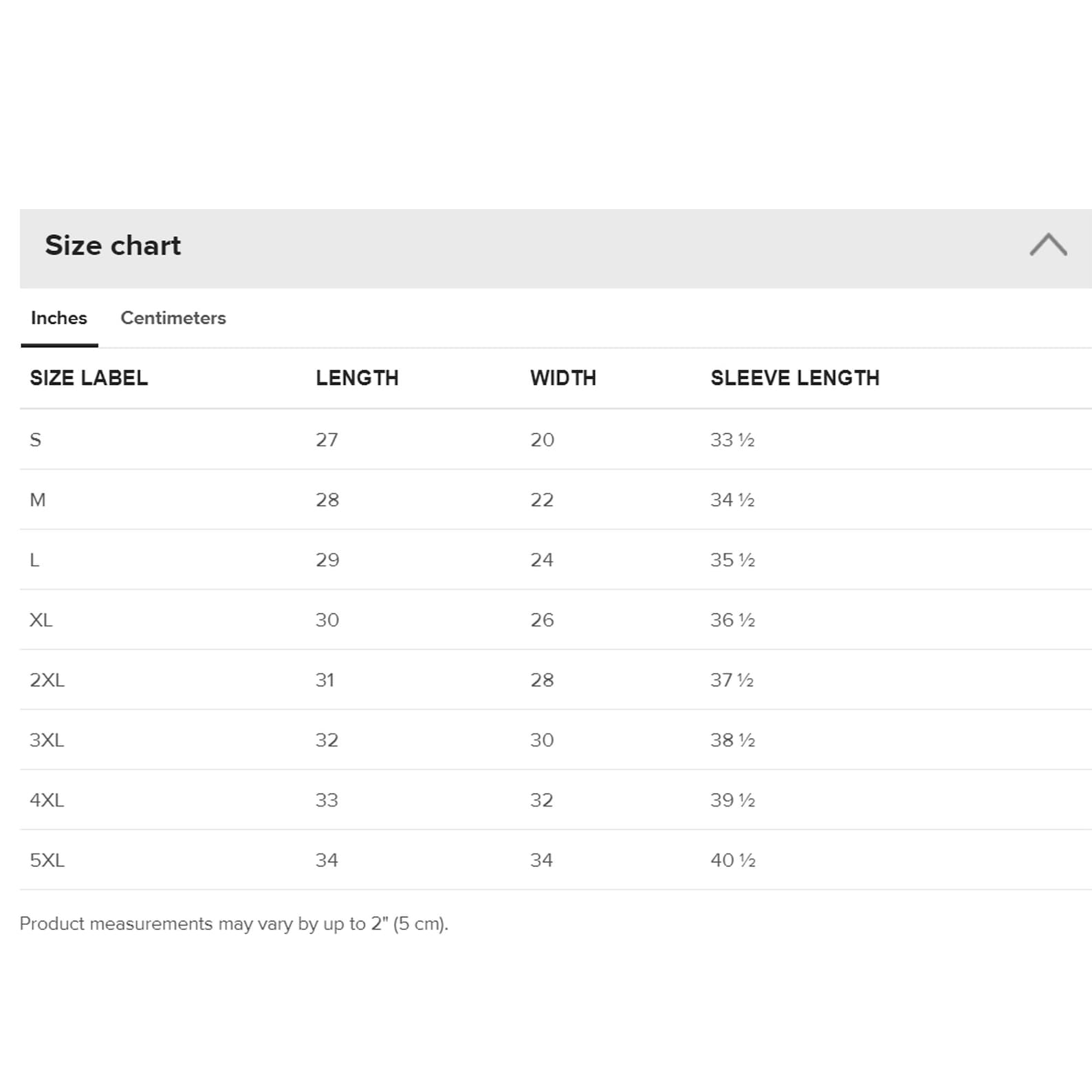Select the S size row label
Screen dimensions: 1092x1092
(x=36, y=439)
